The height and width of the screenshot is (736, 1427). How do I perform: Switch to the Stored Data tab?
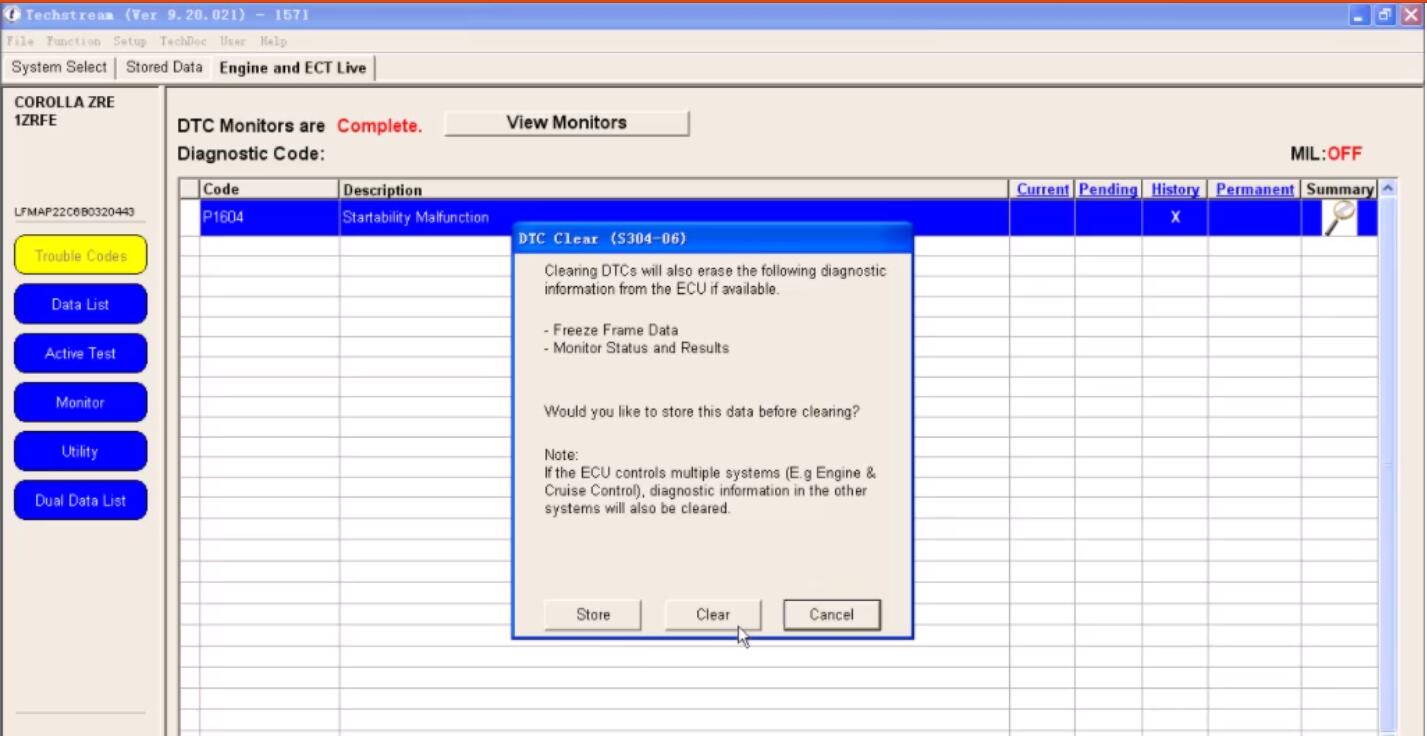click(x=164, y=67)
